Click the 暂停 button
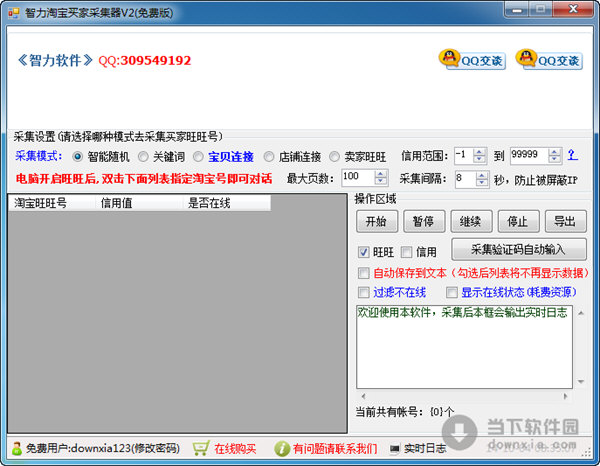This screenshot has width=600, height=466. pos(424,221)
